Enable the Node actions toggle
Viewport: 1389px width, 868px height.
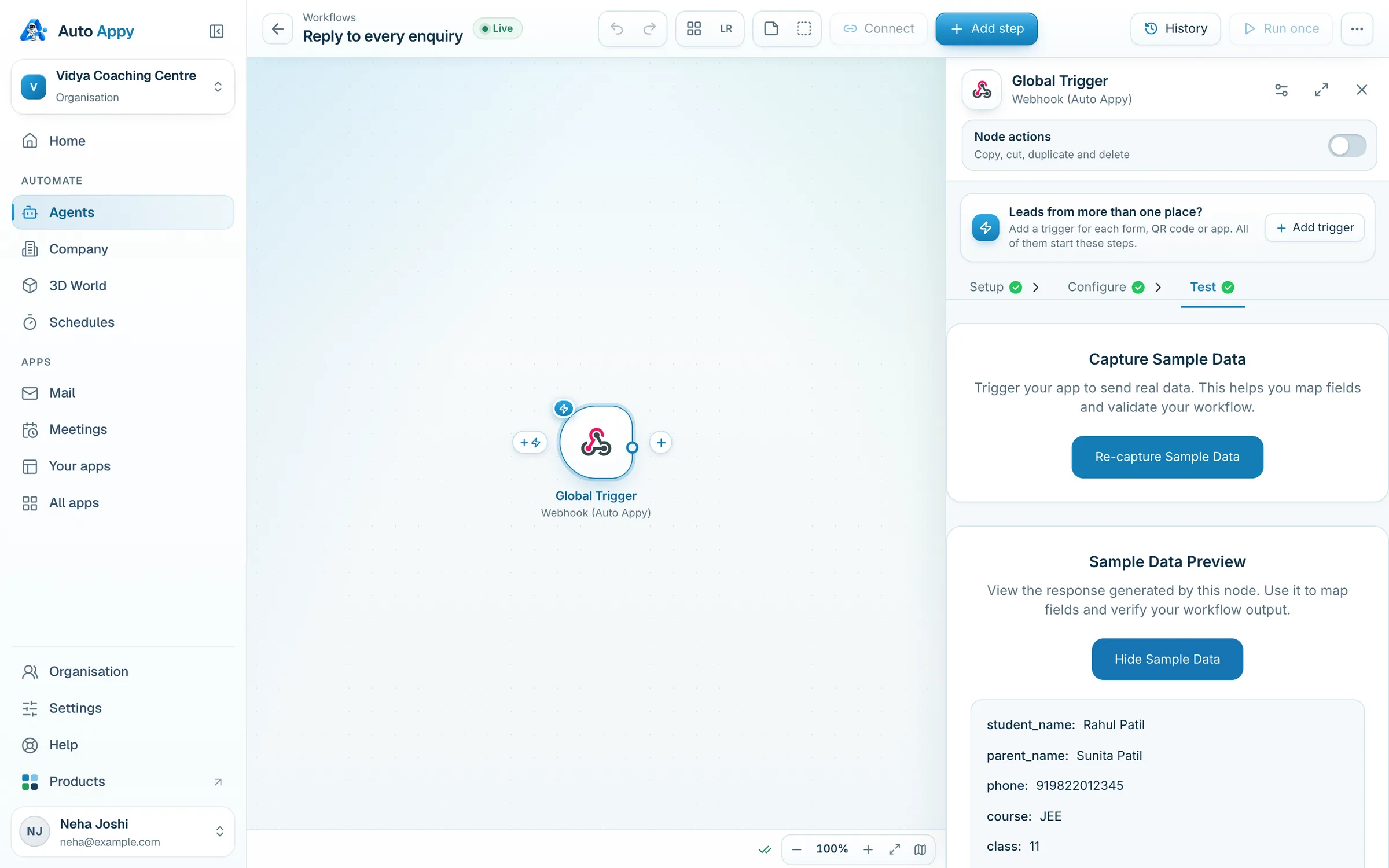(x=1347, y=145)
